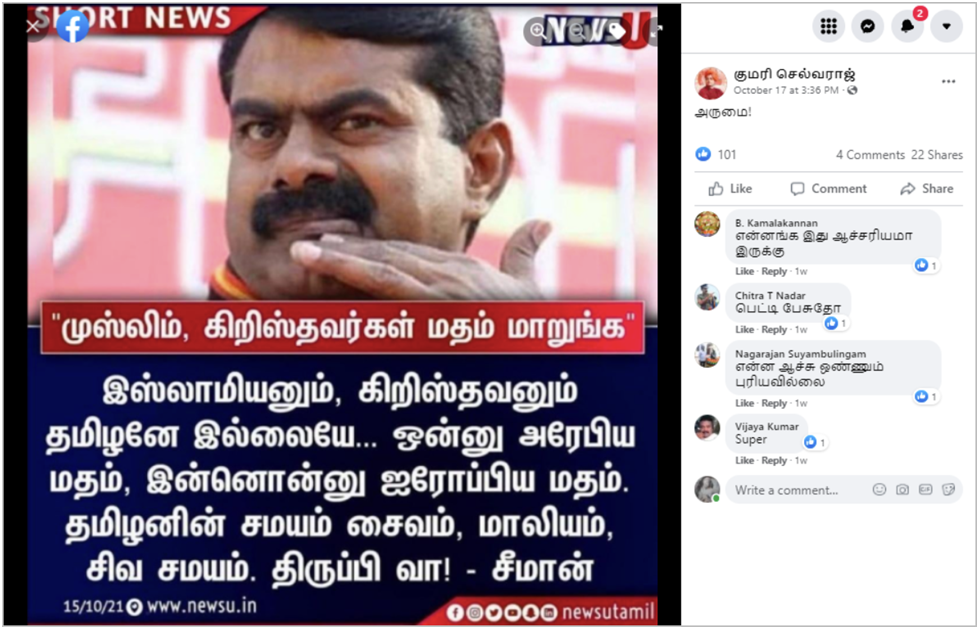Open Messenger from the top bar

point(867,26)
